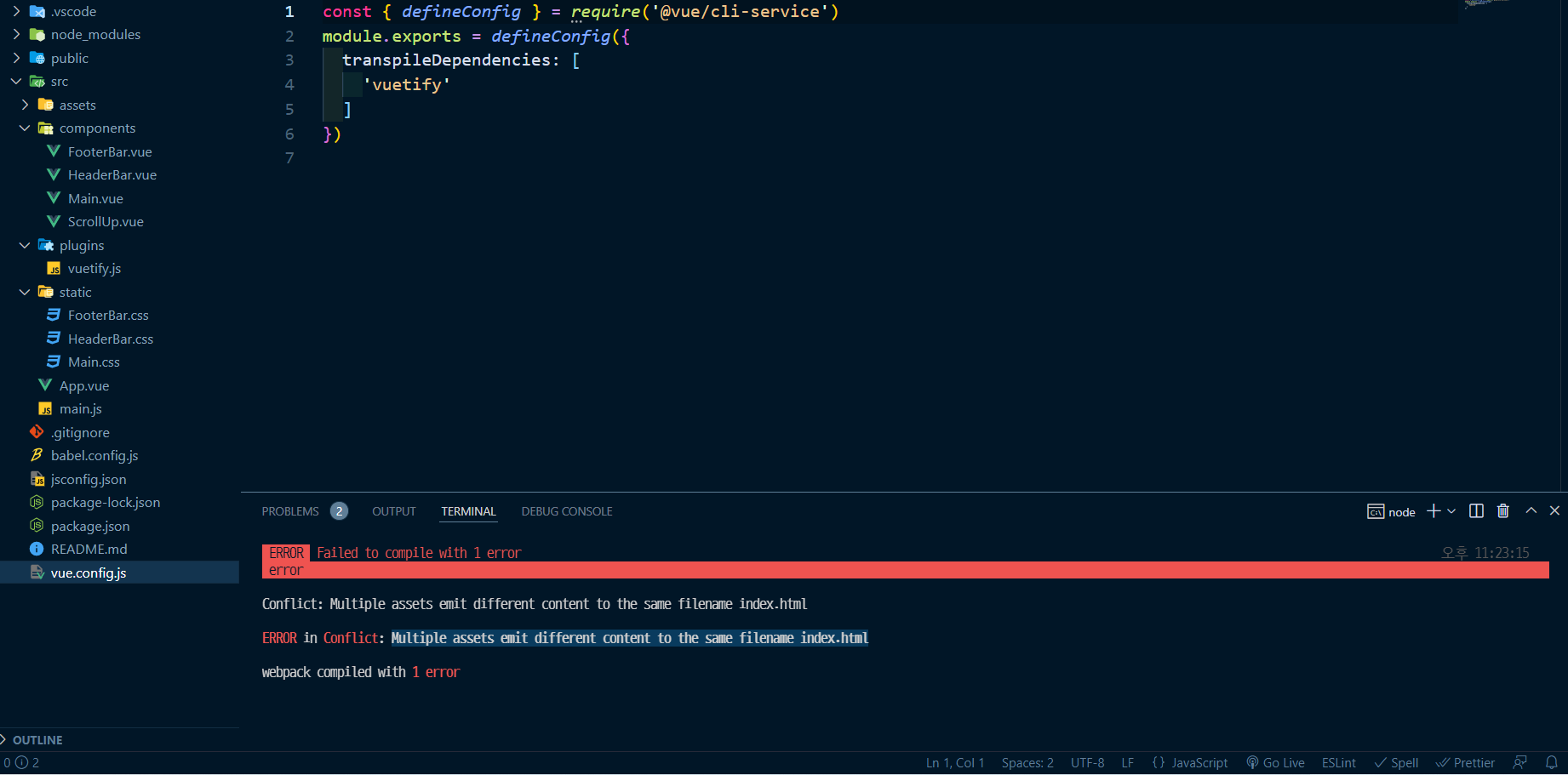Image resolution: width=1568 pixels, height=775 pixels.
Task: Toggle ESLint in the status bar
Action: [1338, 763]
